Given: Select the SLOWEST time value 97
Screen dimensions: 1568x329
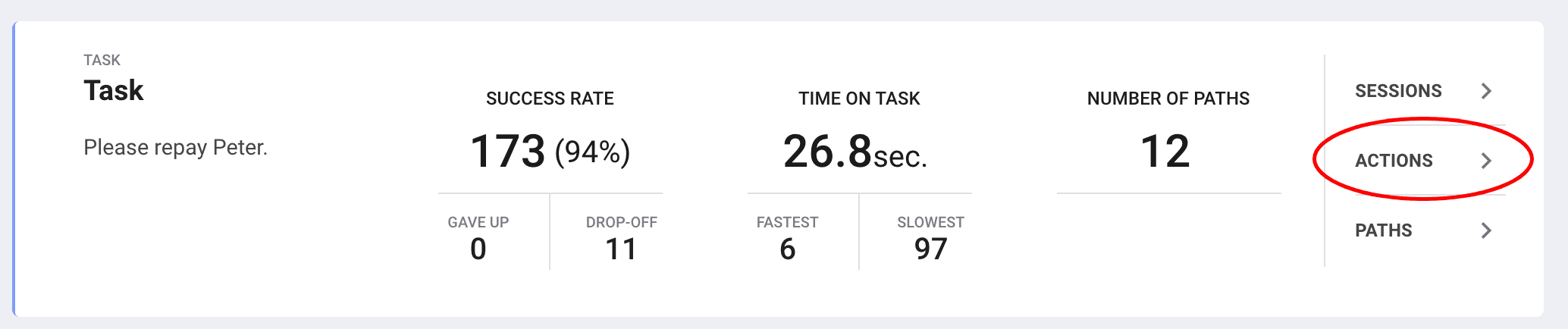Looking at the screenshot, I should coord(930,249).
